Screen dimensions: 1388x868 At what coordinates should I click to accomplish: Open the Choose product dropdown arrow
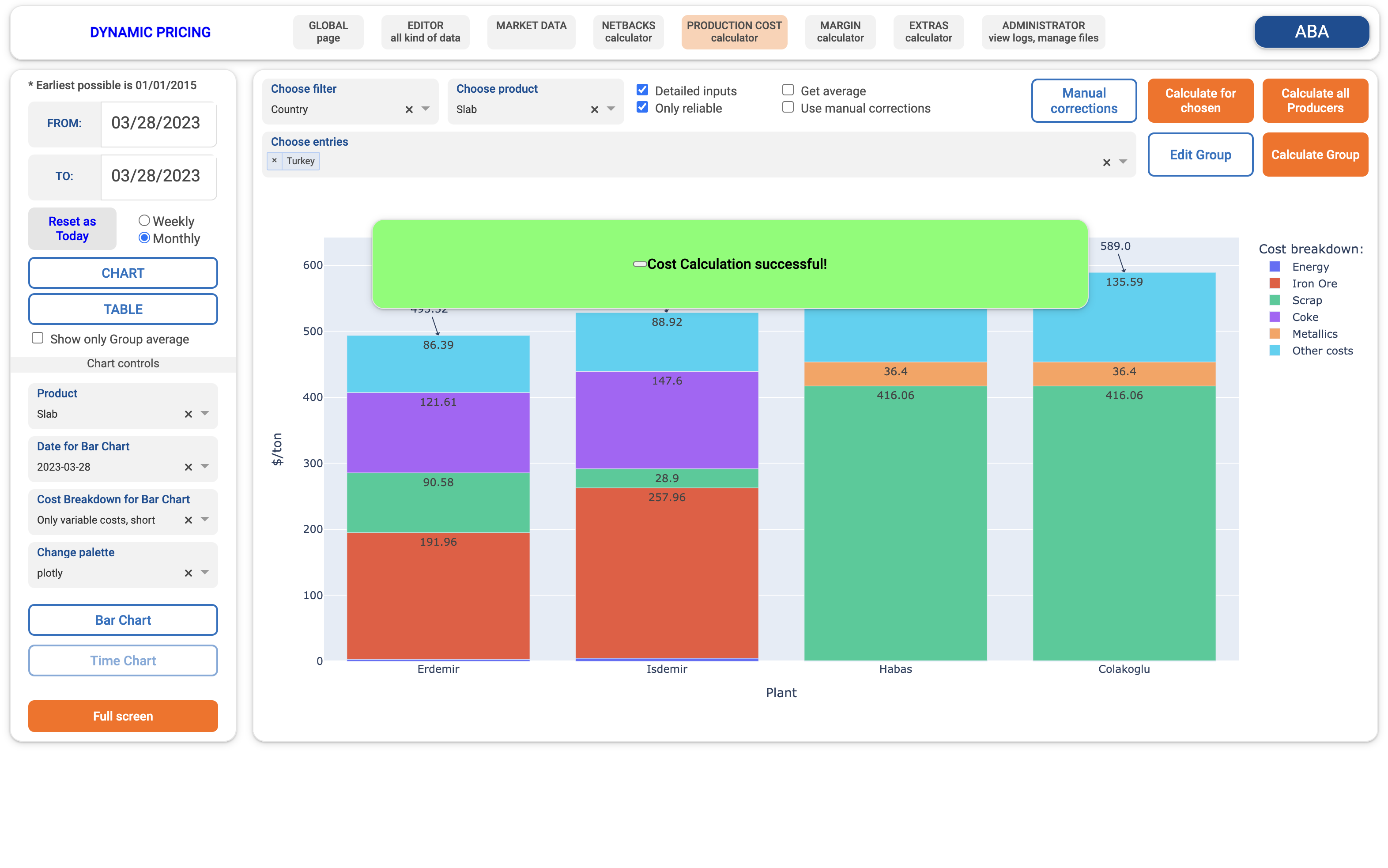611,109
